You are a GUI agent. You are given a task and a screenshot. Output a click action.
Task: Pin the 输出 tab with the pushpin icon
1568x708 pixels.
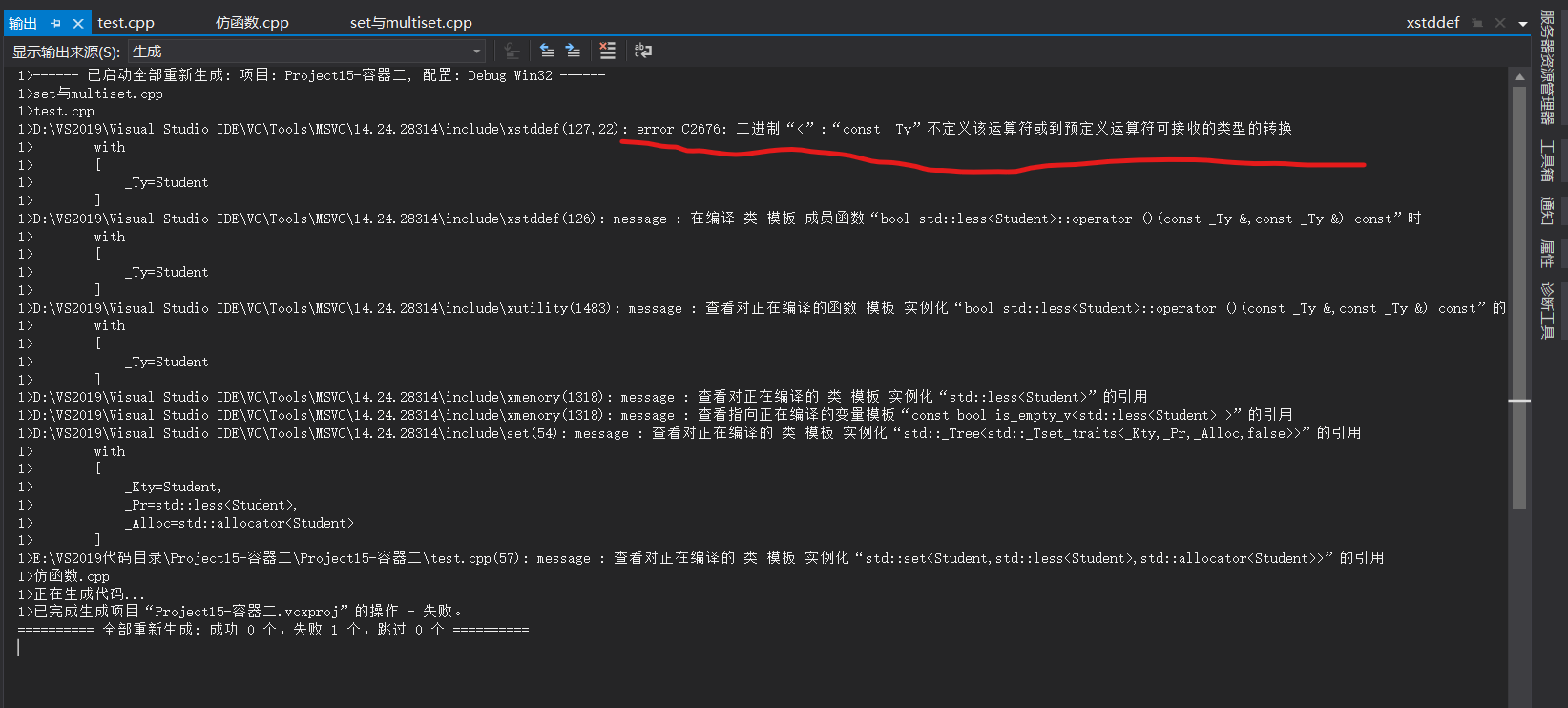55,23
